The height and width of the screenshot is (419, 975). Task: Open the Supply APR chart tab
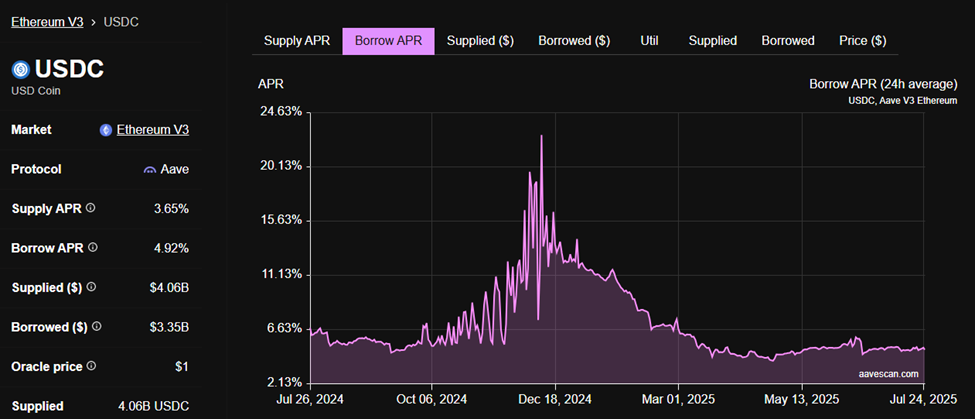297,41
